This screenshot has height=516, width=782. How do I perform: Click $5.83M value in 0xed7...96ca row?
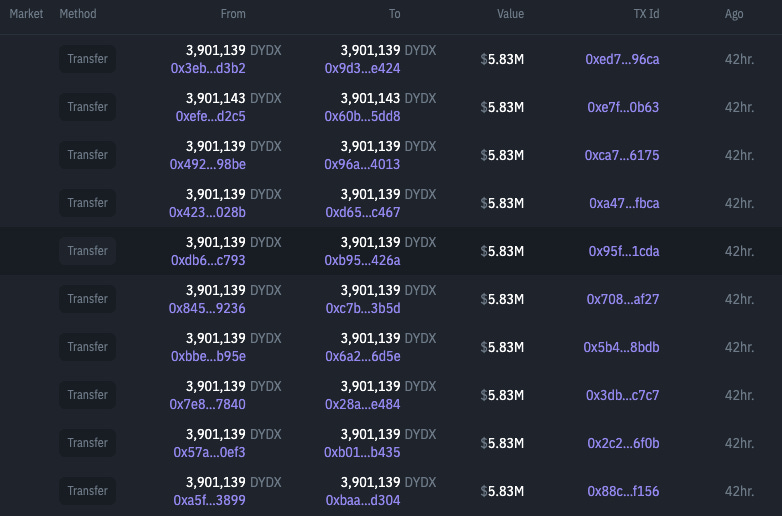502,59
